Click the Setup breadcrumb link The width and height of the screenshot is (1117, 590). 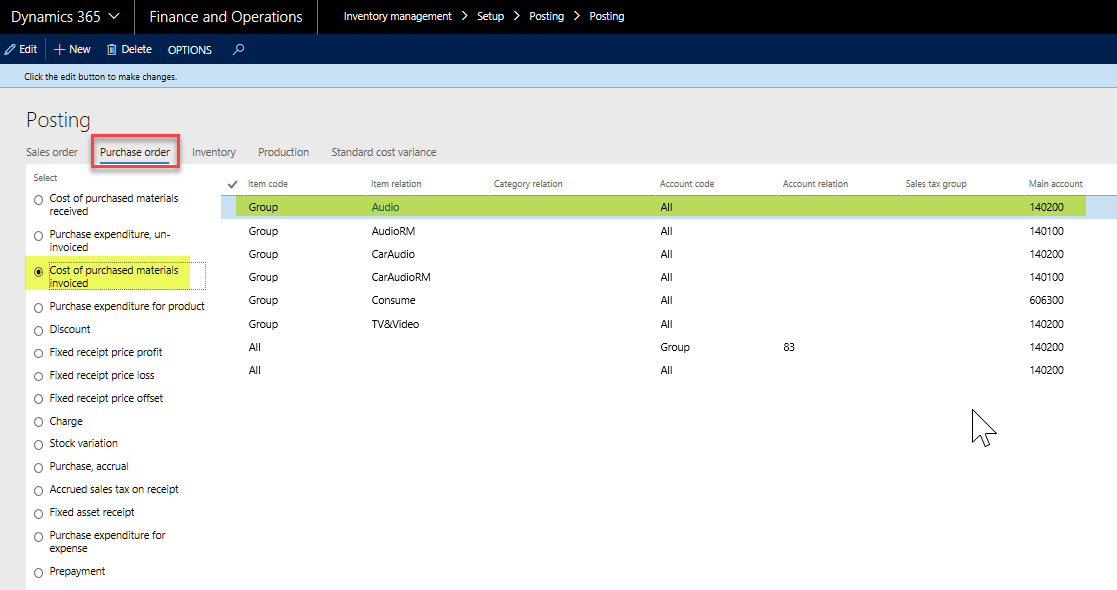(x=490, y=17)
